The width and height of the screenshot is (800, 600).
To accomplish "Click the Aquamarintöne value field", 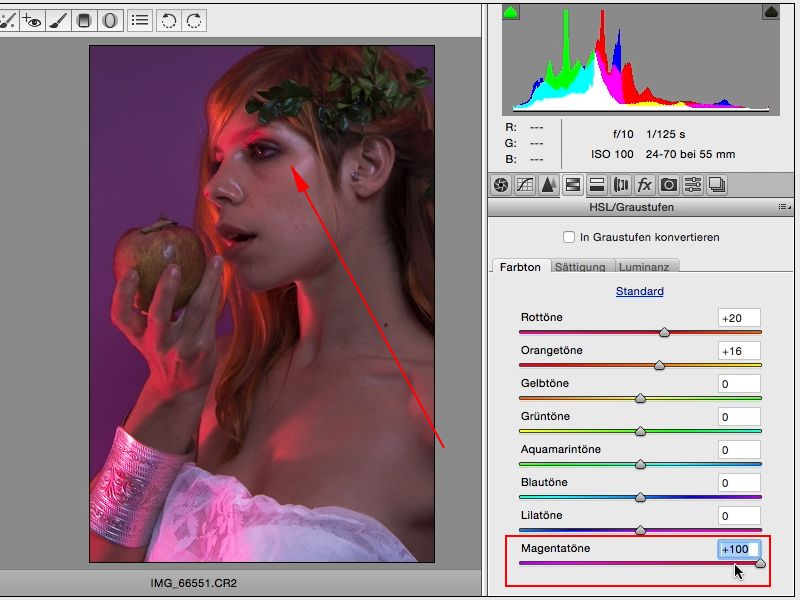I will [739, 450].
